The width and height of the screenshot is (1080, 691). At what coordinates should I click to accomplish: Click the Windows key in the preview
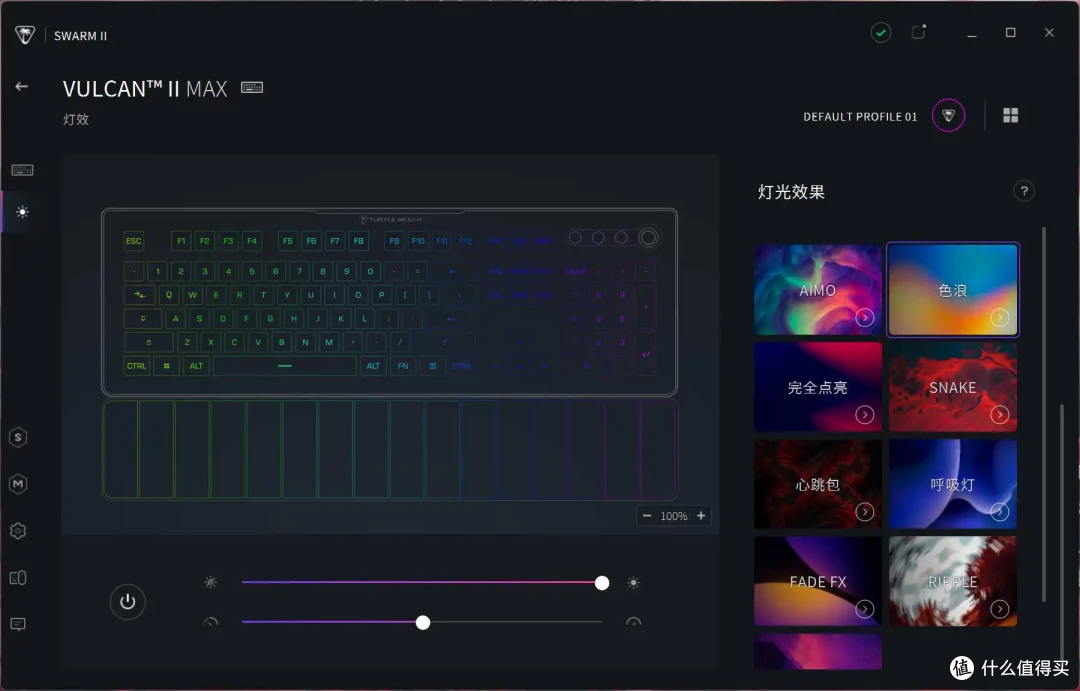tap(167, 366)
